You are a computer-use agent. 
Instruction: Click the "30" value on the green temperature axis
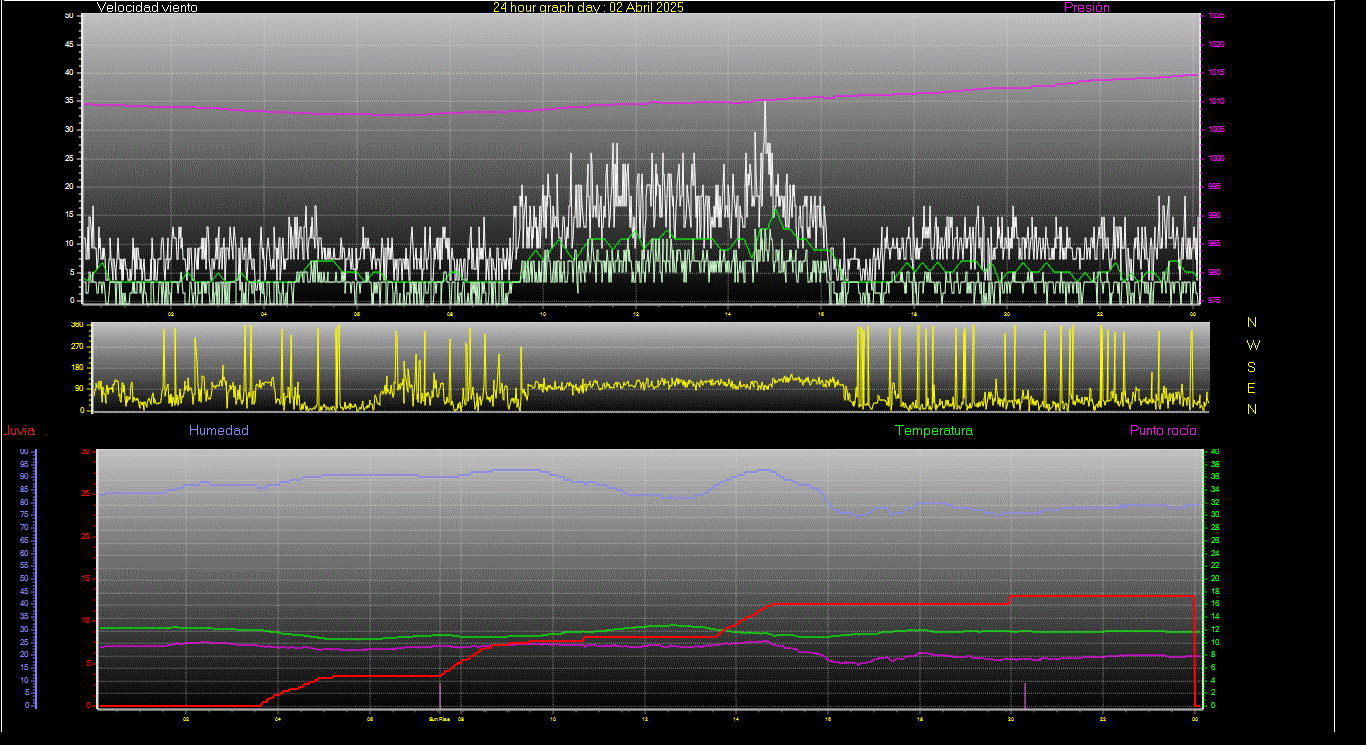point(1215,514)
